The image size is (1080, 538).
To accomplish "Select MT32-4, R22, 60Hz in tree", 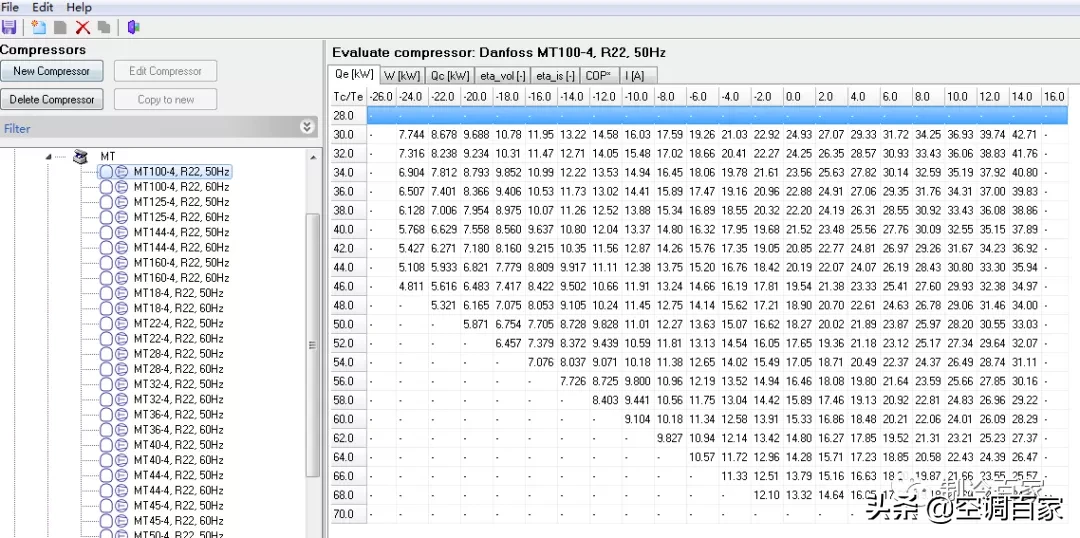I will pos(178,399).
